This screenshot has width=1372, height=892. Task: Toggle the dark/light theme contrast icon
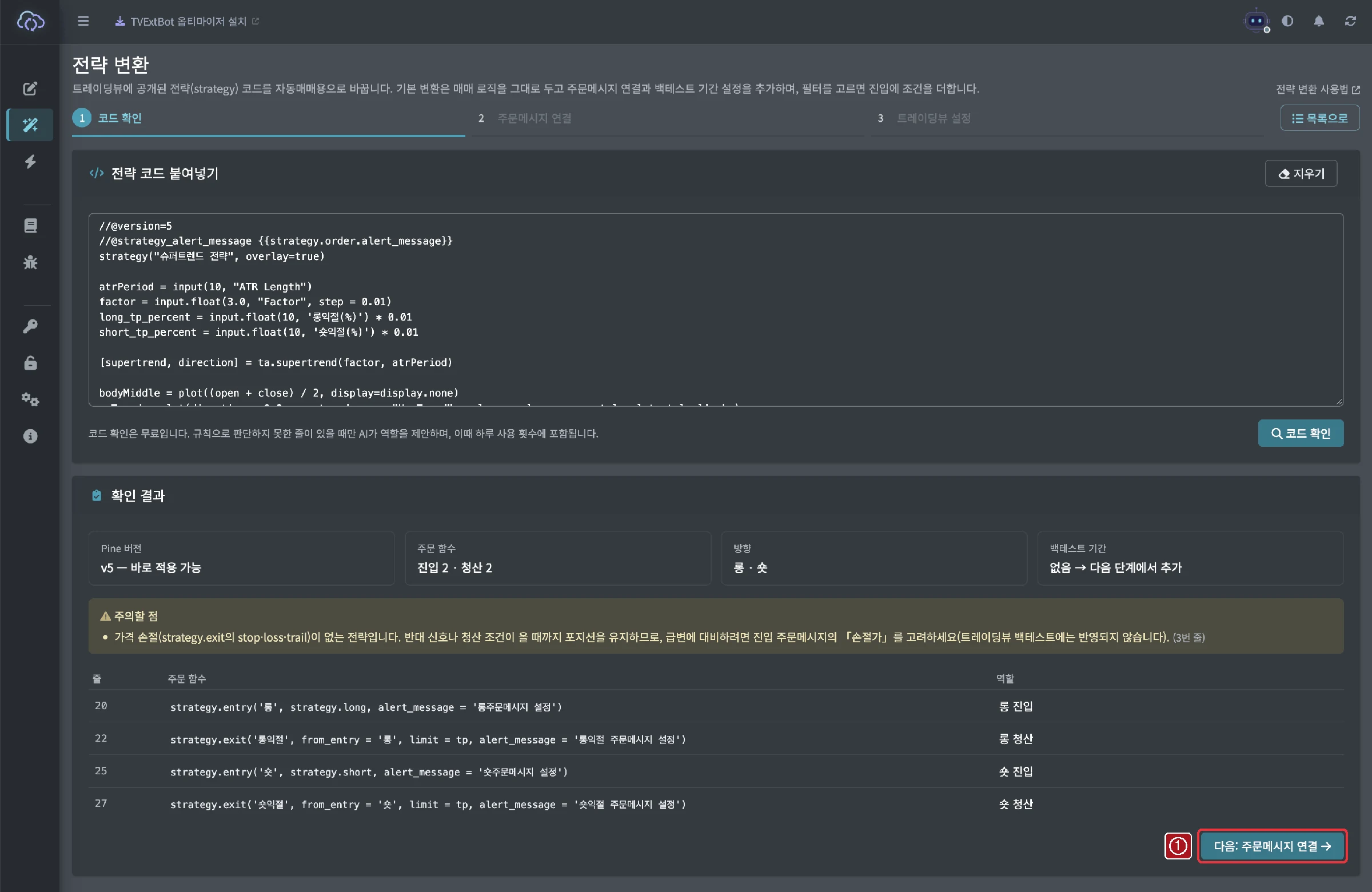[x=1287, y=21]
